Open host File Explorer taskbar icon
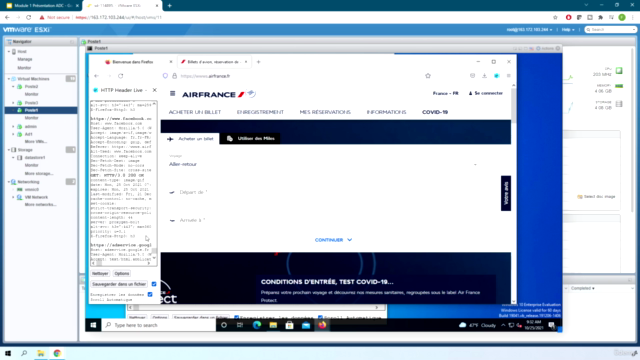The width and height of the screenshot is (640, 360). [41, 353]
